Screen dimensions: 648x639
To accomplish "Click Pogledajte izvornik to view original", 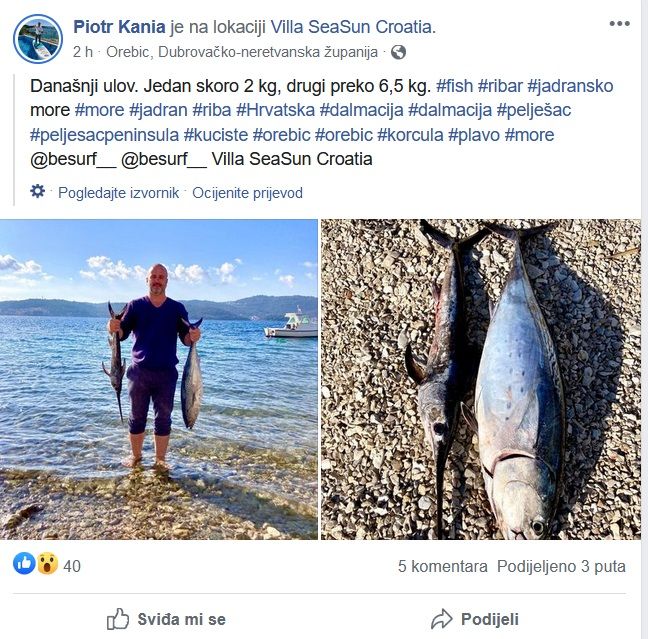I will 119,193.
